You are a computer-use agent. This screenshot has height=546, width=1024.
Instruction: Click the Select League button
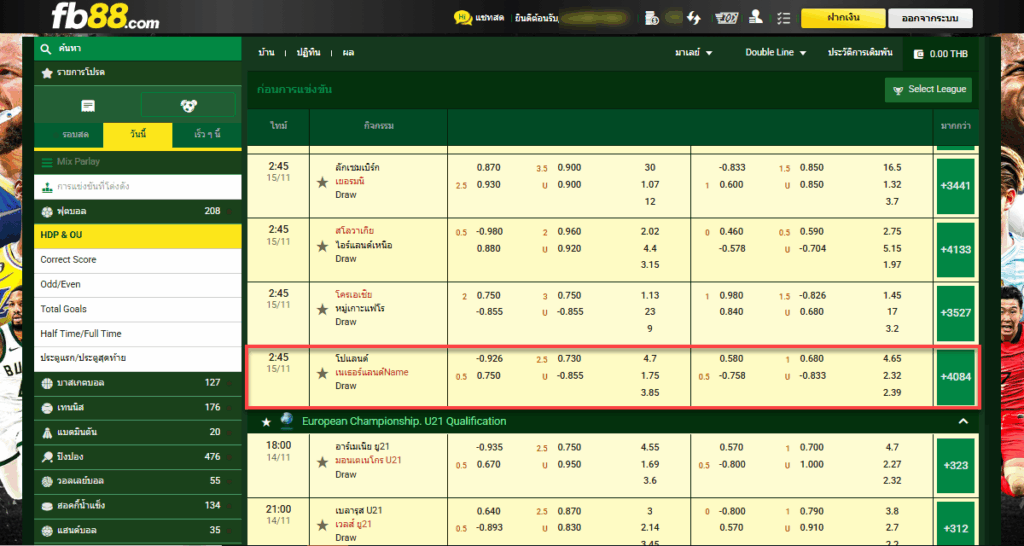coord(928,89)
